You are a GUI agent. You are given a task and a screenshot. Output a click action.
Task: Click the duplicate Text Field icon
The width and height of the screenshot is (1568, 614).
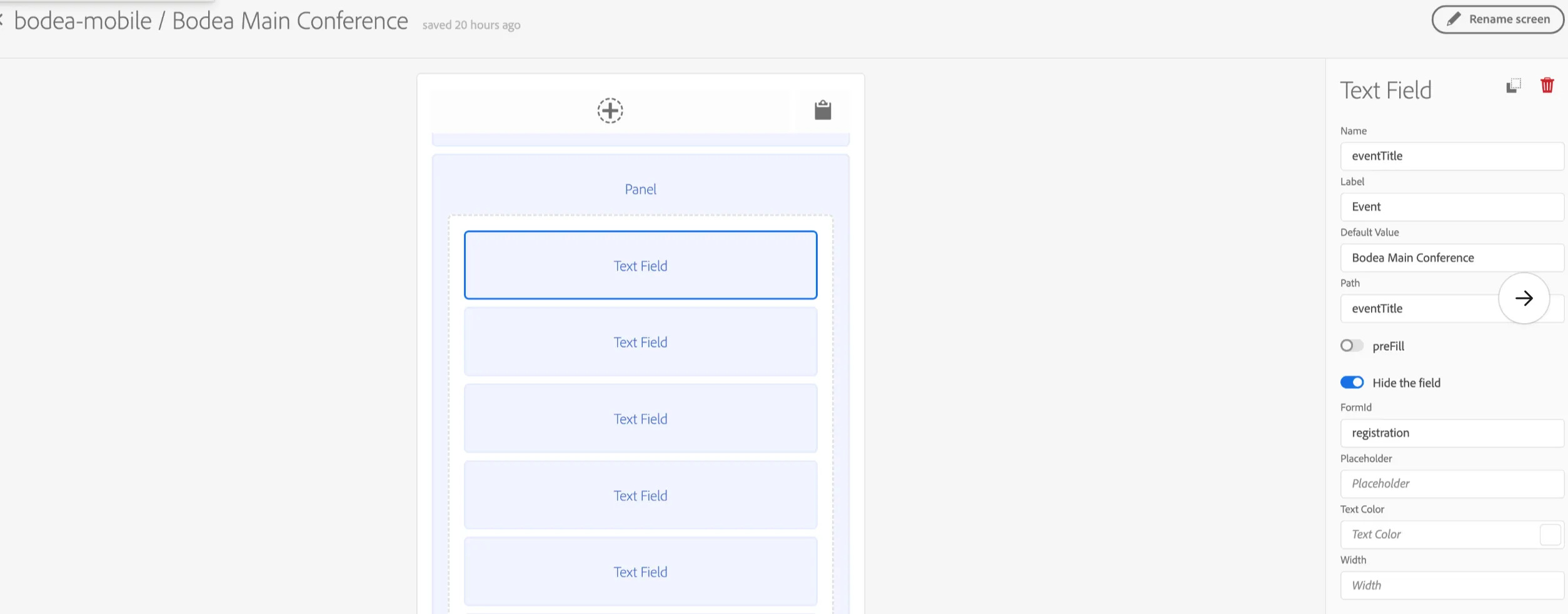point(1513,86)
